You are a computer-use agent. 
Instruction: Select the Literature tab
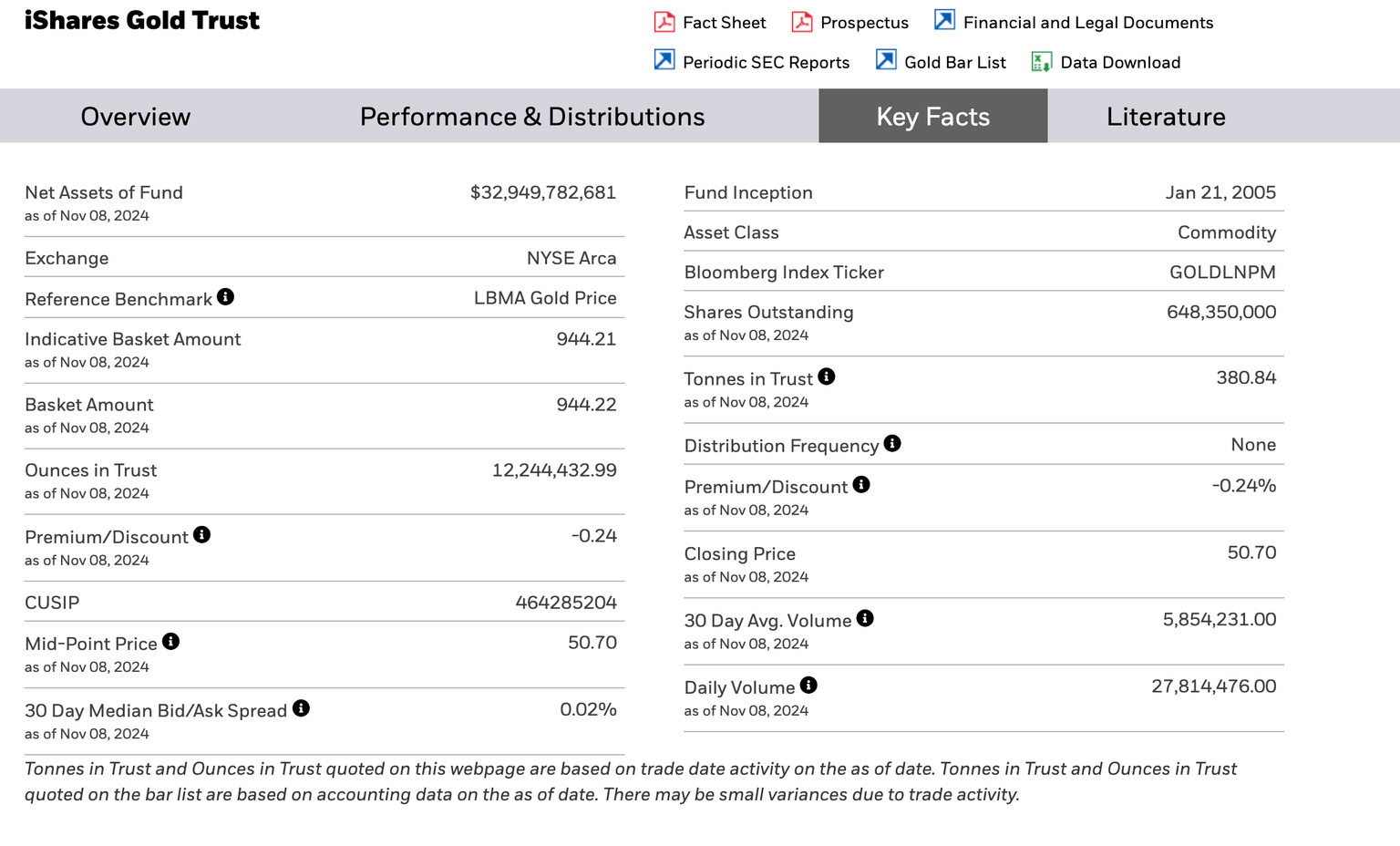click(1166, 117)
